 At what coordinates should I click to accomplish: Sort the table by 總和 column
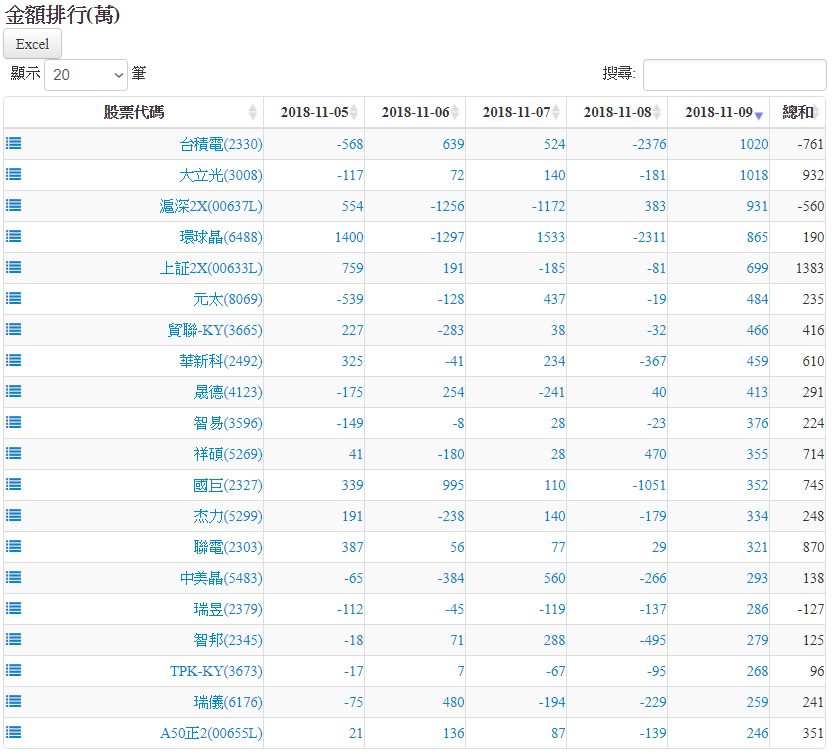(x=798, y=112)
